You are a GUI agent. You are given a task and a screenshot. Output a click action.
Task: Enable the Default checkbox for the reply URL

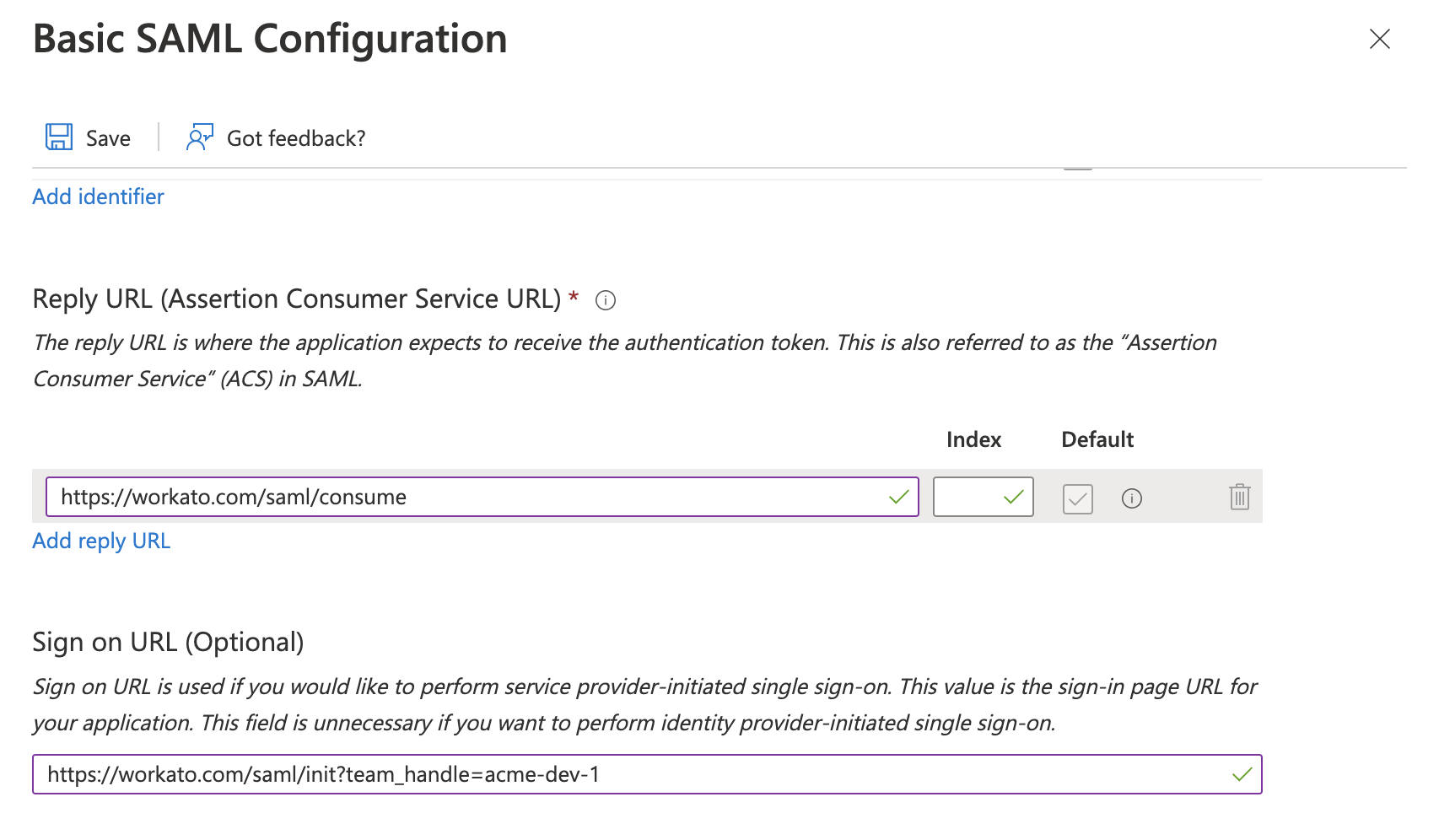(1077, 498)
